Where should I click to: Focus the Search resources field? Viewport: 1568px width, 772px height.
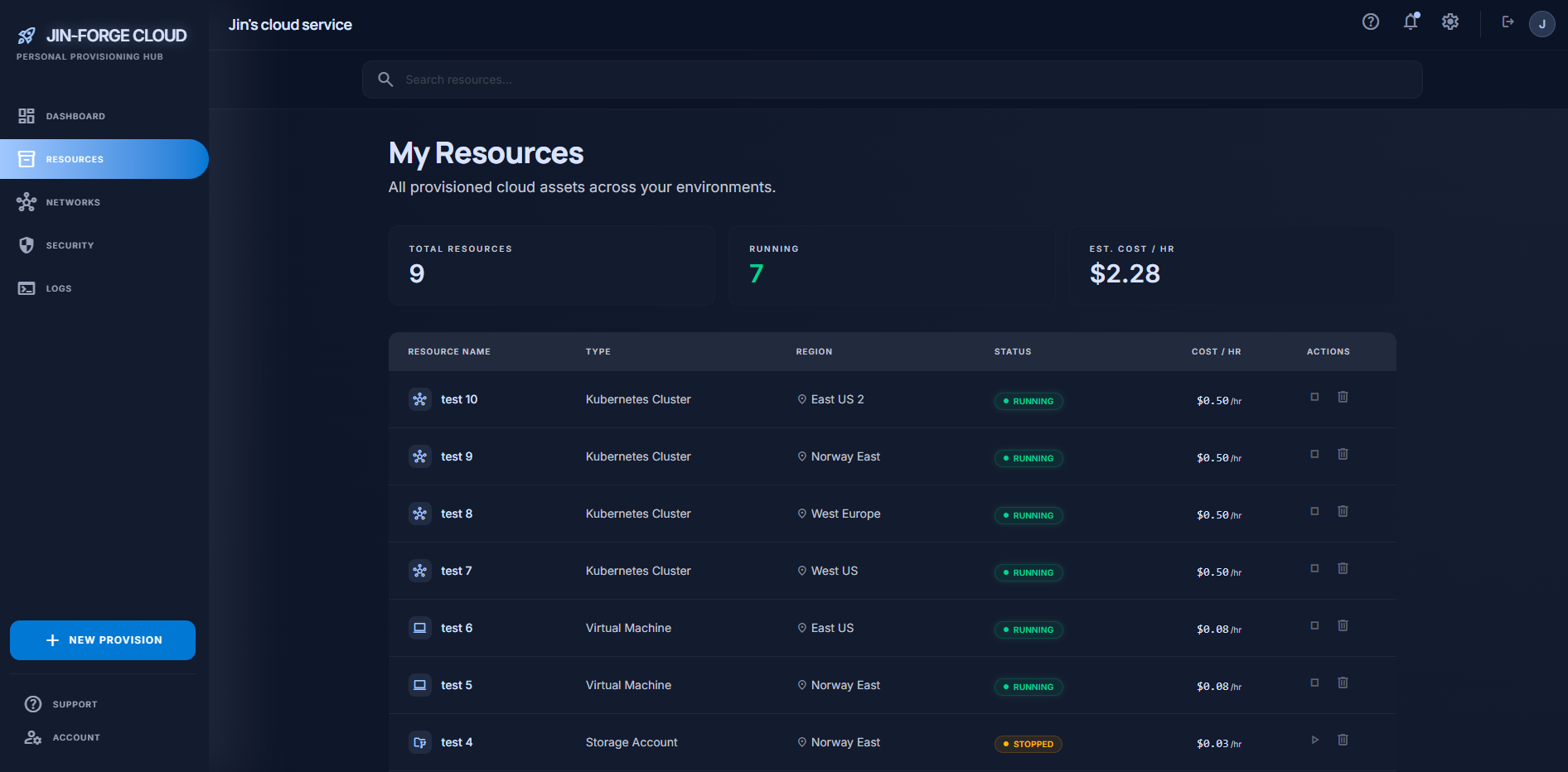click(x=893, y=80)
